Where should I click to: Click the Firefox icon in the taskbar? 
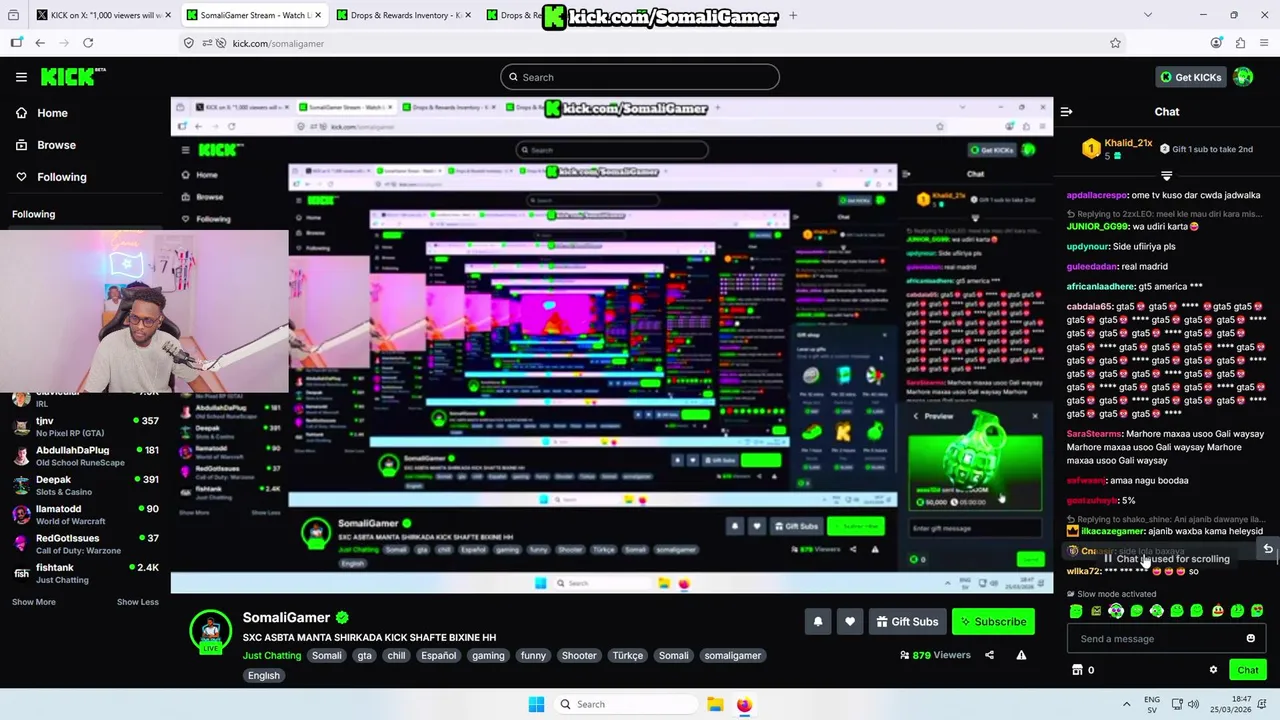pos(744,704)
